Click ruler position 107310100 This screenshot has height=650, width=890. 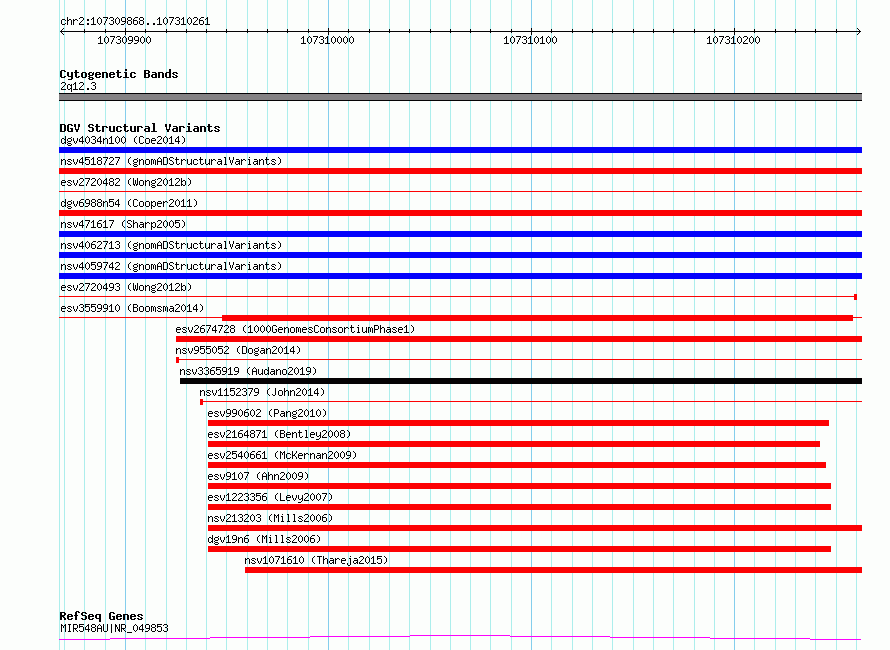click(x=530, y=40)
